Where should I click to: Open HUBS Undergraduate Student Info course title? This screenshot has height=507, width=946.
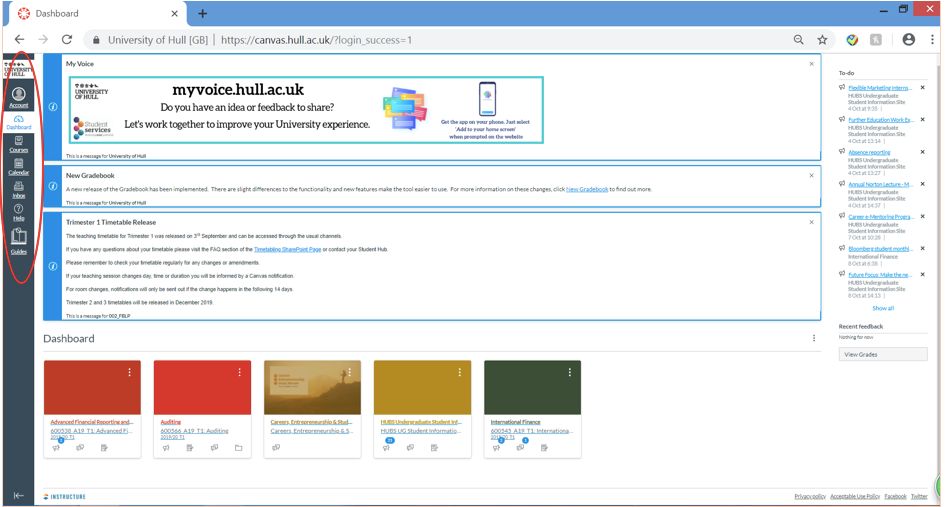pyautogui.click(x=421, y=422)
